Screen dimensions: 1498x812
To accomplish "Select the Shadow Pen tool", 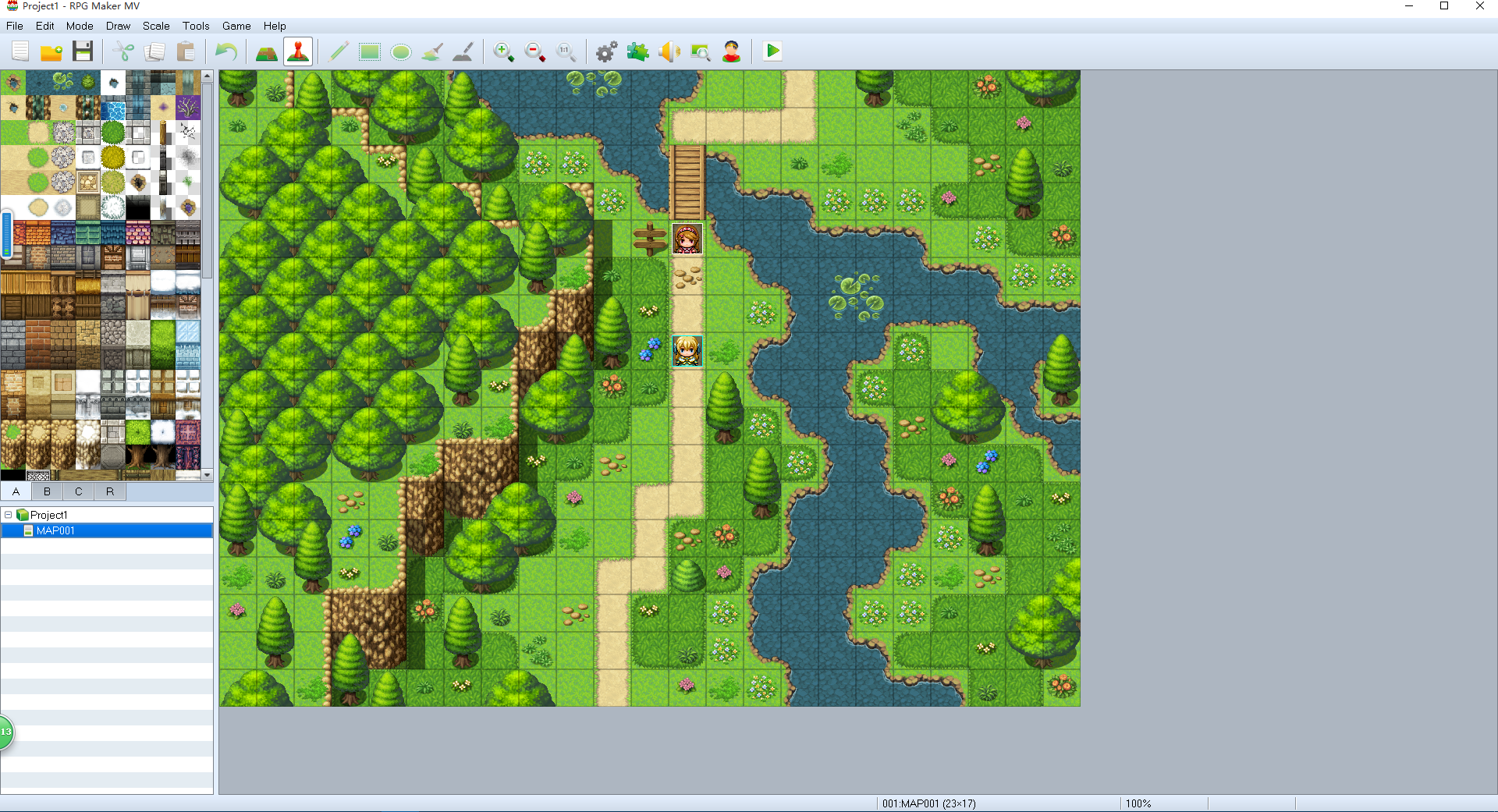I will [463, 51].
